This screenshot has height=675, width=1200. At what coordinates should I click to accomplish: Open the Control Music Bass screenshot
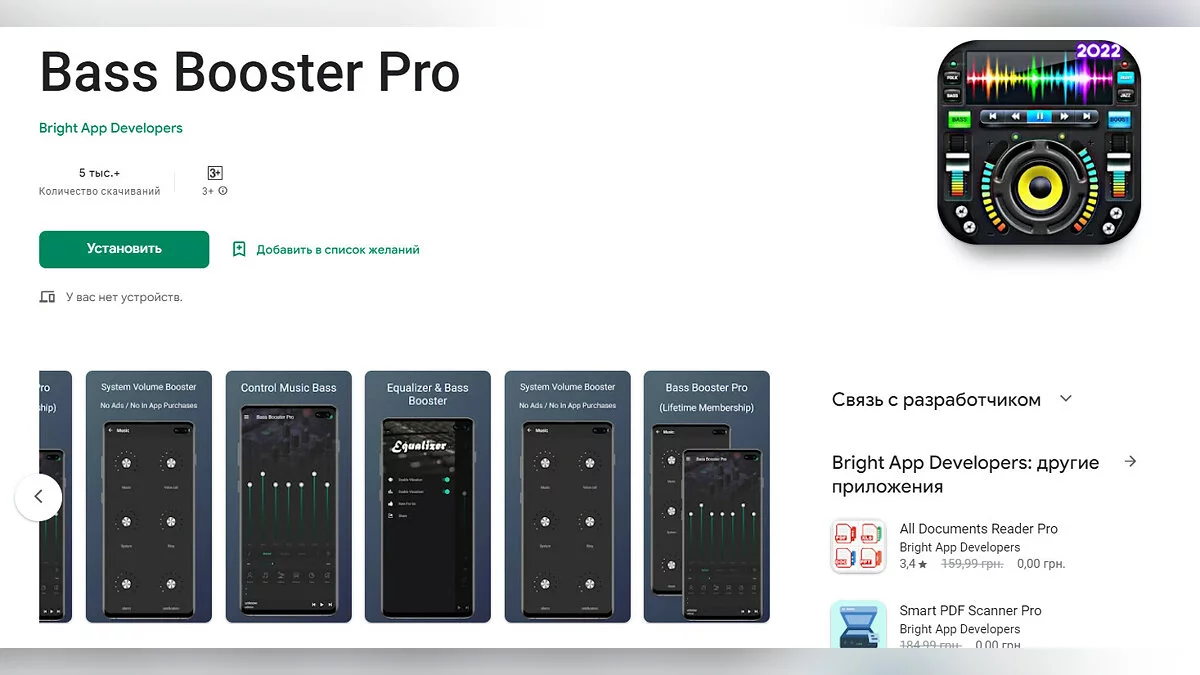click(288, 497)
